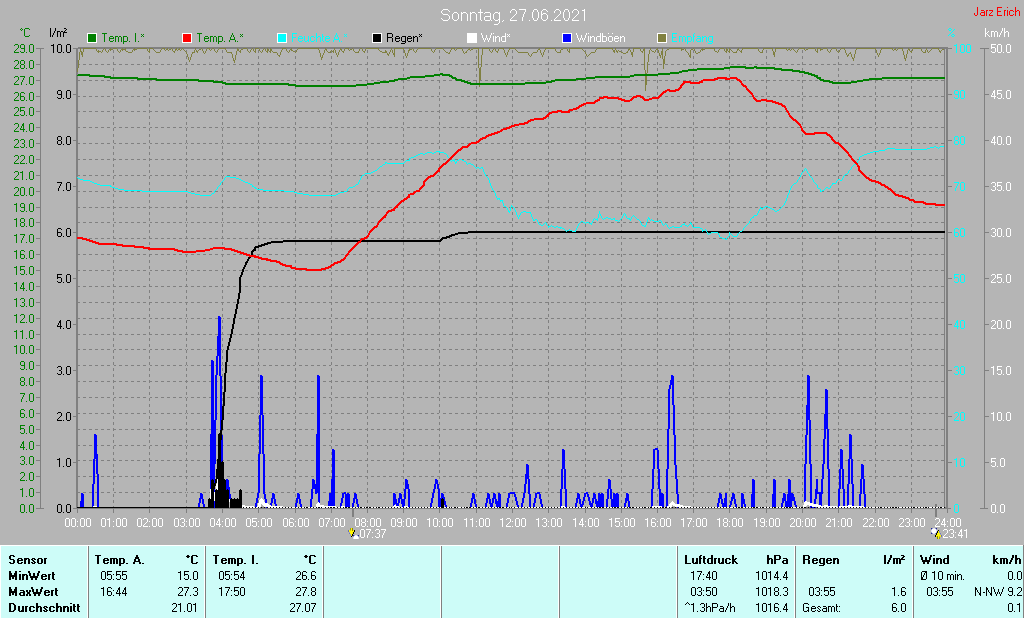Click the l/m² axis unit label above chart
The width and height of the screenshot is (1024, 618).
tap(58, 33)
